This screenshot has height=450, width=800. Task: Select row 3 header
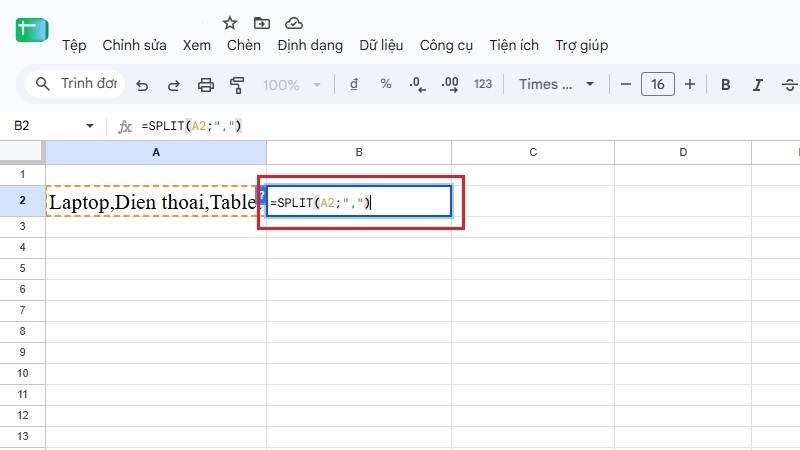22,226
